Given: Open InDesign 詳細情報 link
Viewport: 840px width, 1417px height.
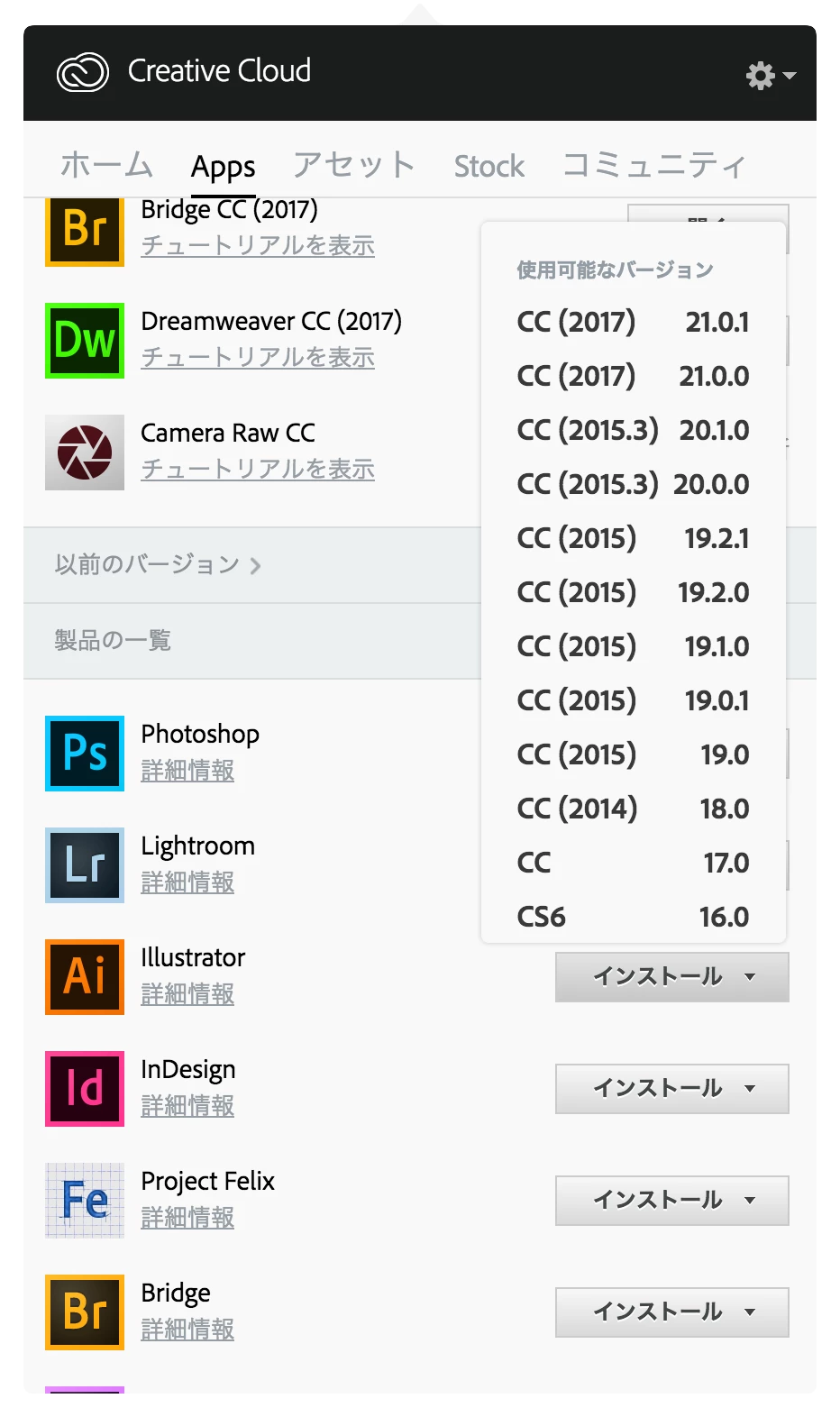Looking at the screenshot, I should pyautogui.click(x=187, y=1106).
